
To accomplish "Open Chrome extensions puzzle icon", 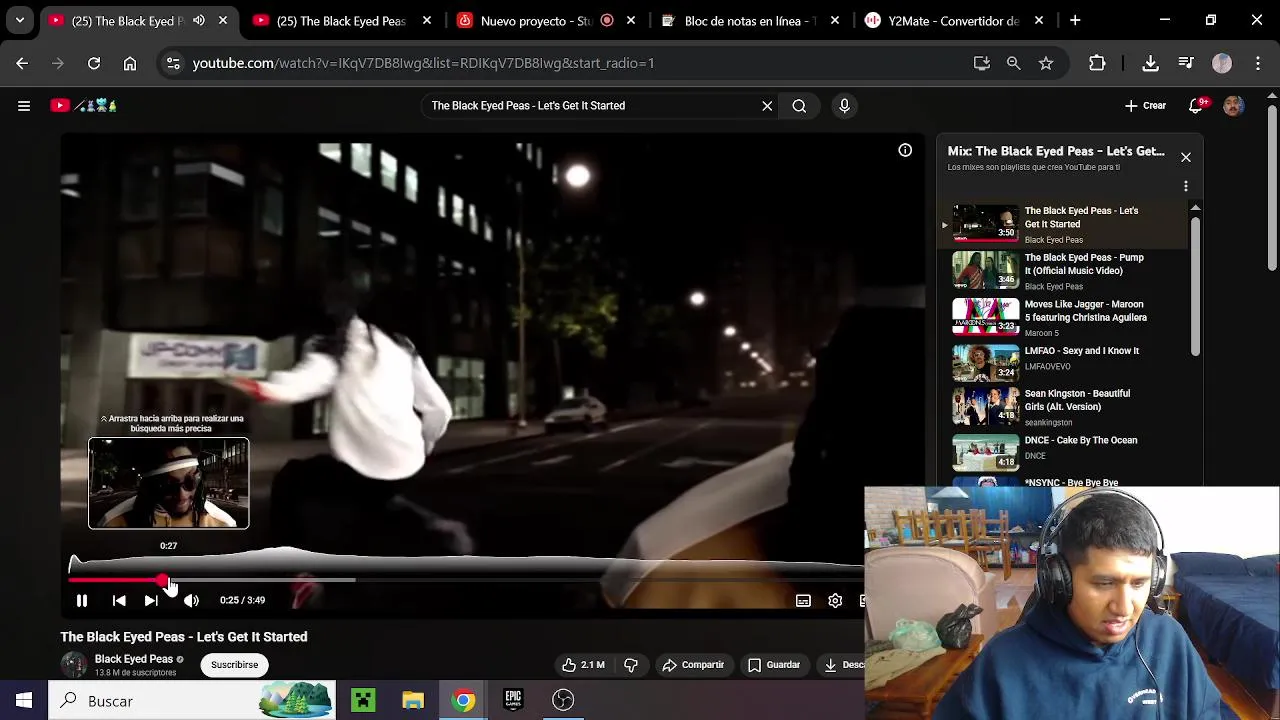I will click(x=1097, y=63).
